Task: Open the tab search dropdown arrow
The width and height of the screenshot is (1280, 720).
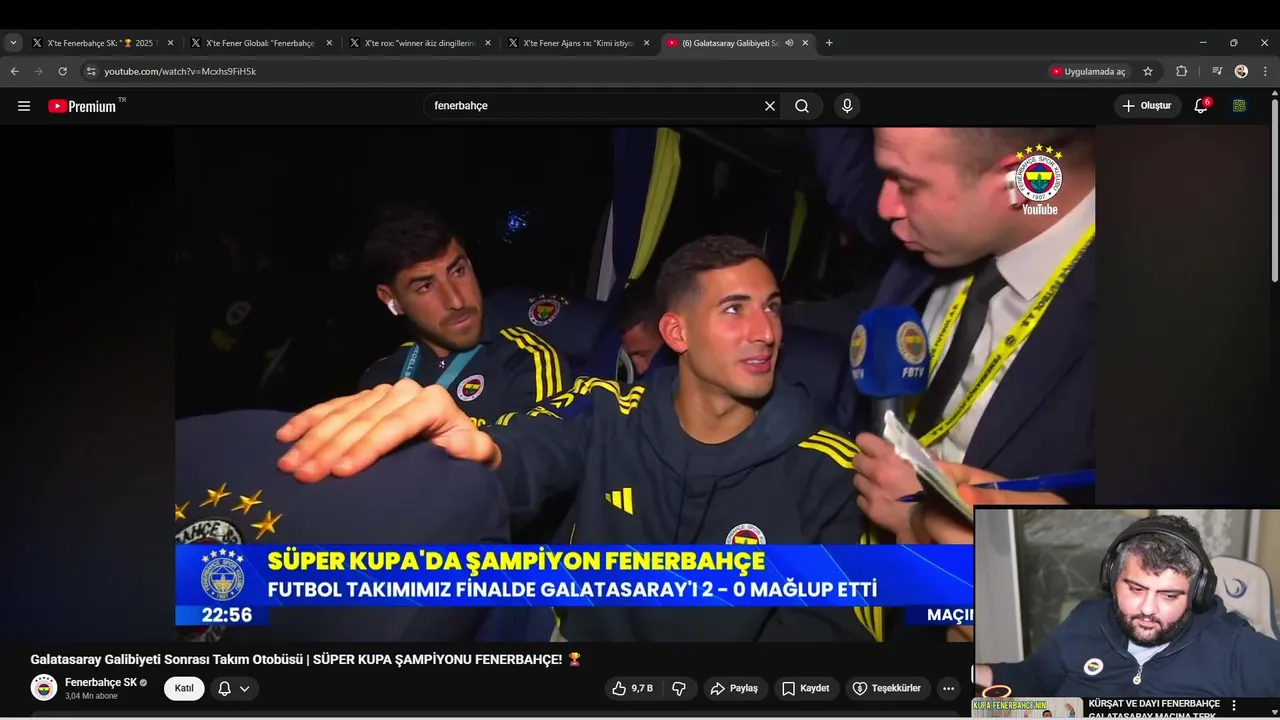Action: [x=13, y=43]
